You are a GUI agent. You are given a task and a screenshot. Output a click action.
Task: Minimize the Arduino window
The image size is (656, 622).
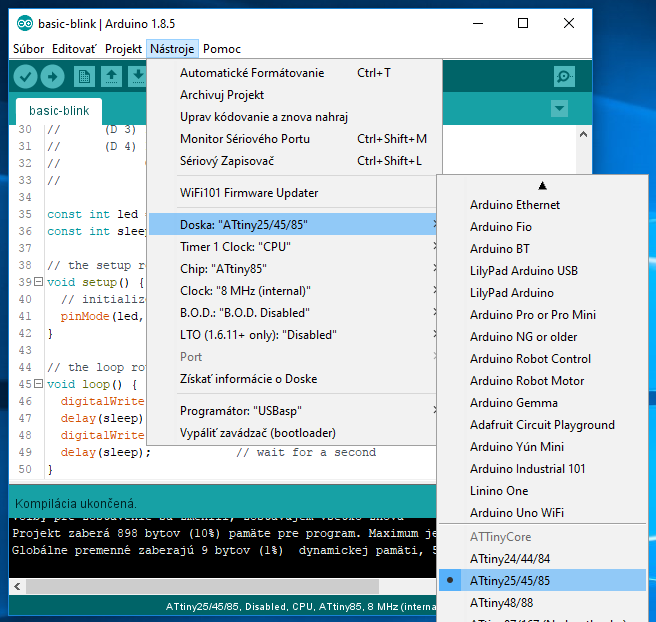click(x=478, y=23)
